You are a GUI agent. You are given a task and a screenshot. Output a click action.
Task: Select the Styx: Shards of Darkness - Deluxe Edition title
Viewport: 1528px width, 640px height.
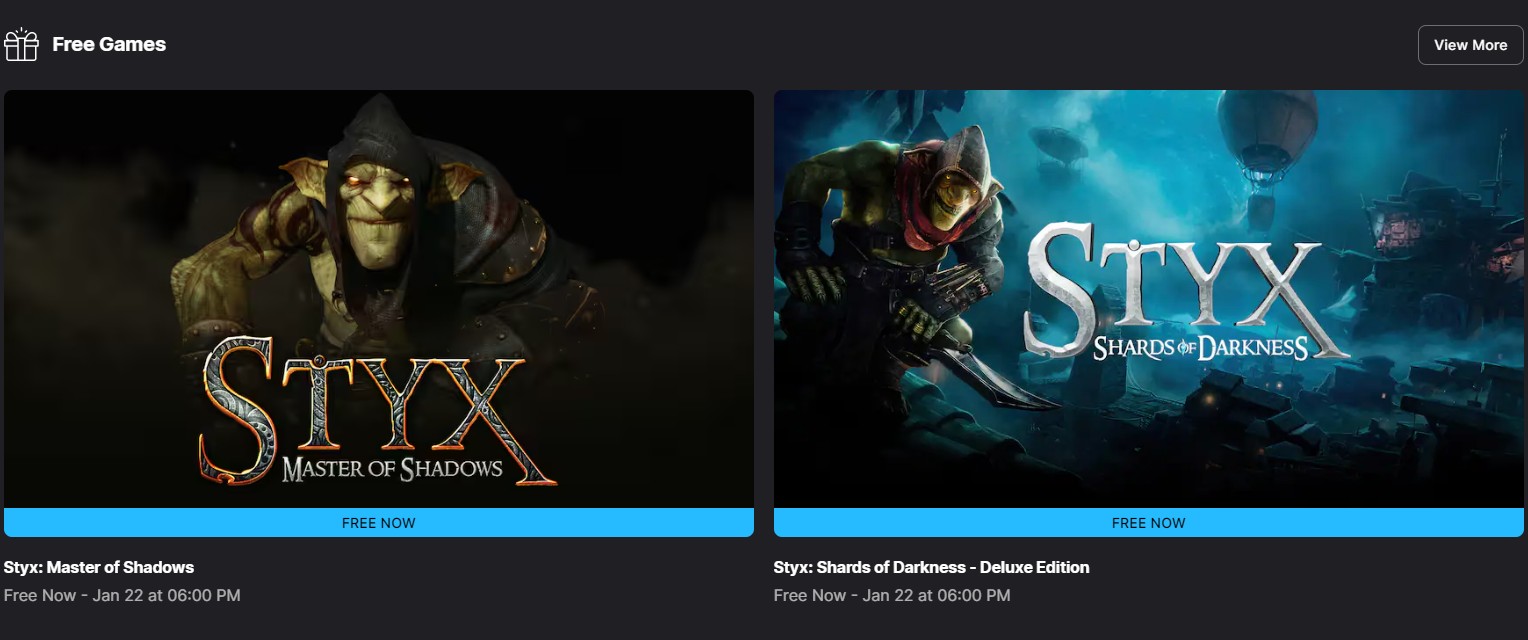pyautogui.click(x=931, y=567)
